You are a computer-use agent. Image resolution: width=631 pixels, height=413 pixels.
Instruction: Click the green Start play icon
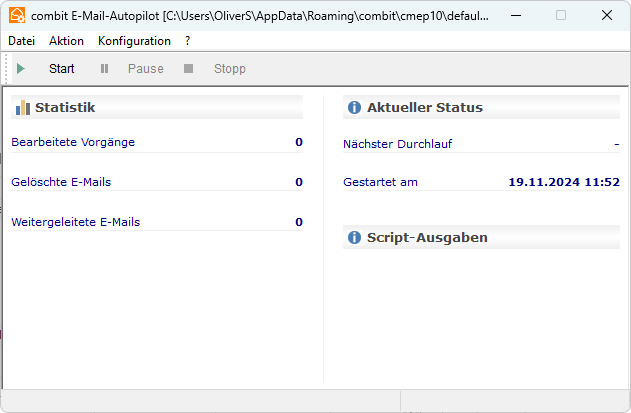click(x=21, y=69)
